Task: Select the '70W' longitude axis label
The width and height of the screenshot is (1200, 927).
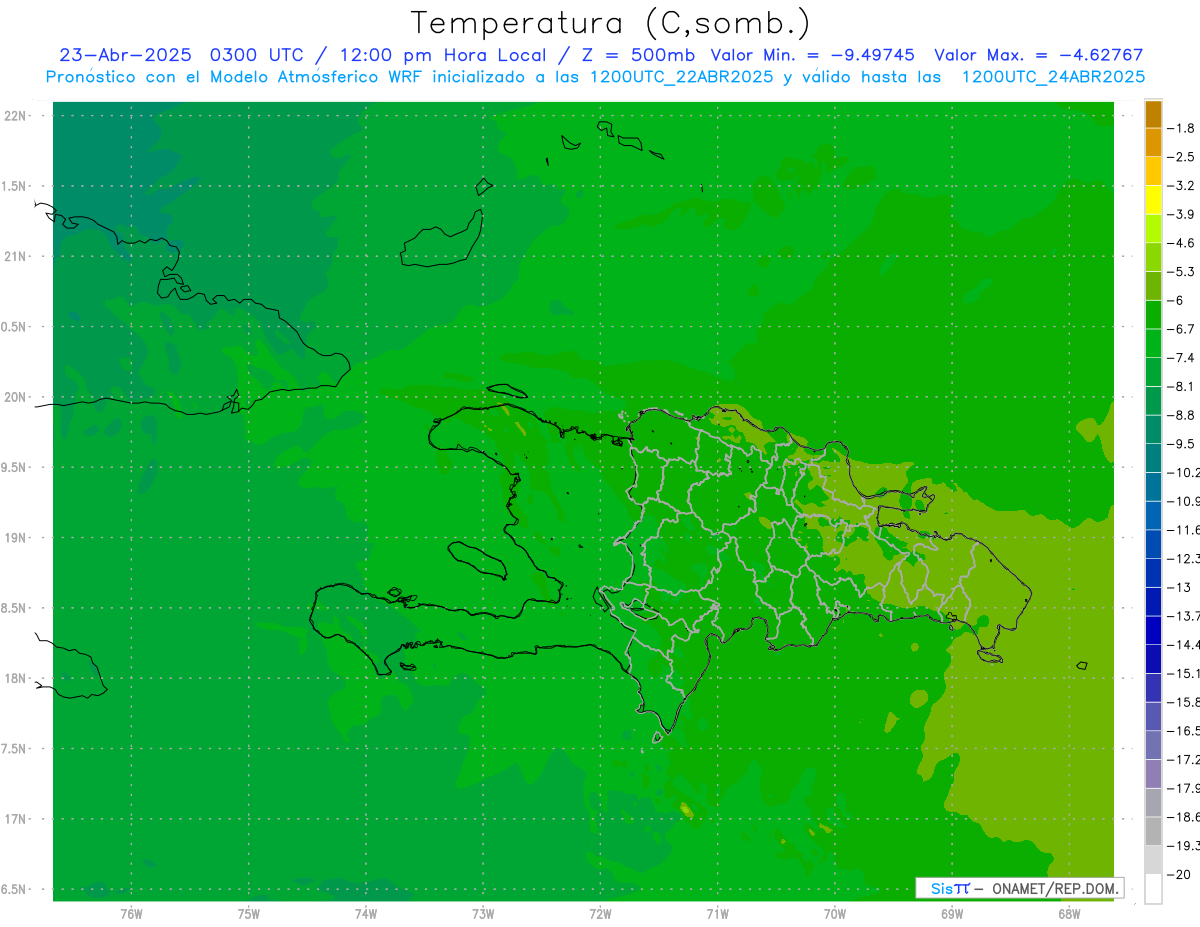Action: pyautogui.click(x=834, y=913)
